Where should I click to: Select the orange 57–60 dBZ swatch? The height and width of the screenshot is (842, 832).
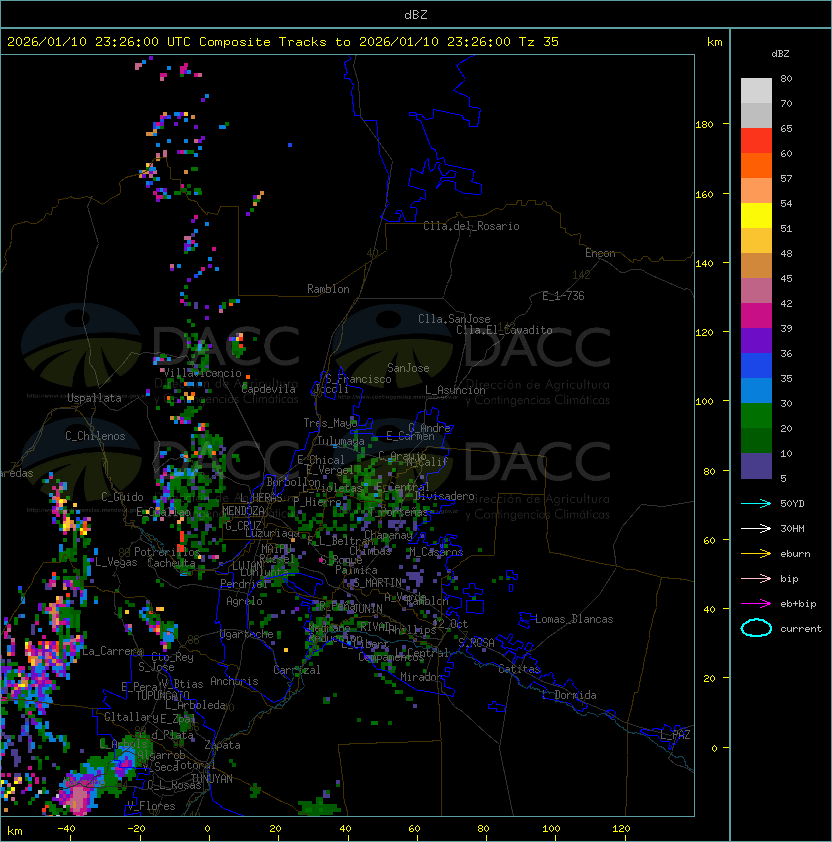pyautogui.click(x=756, y=165)
